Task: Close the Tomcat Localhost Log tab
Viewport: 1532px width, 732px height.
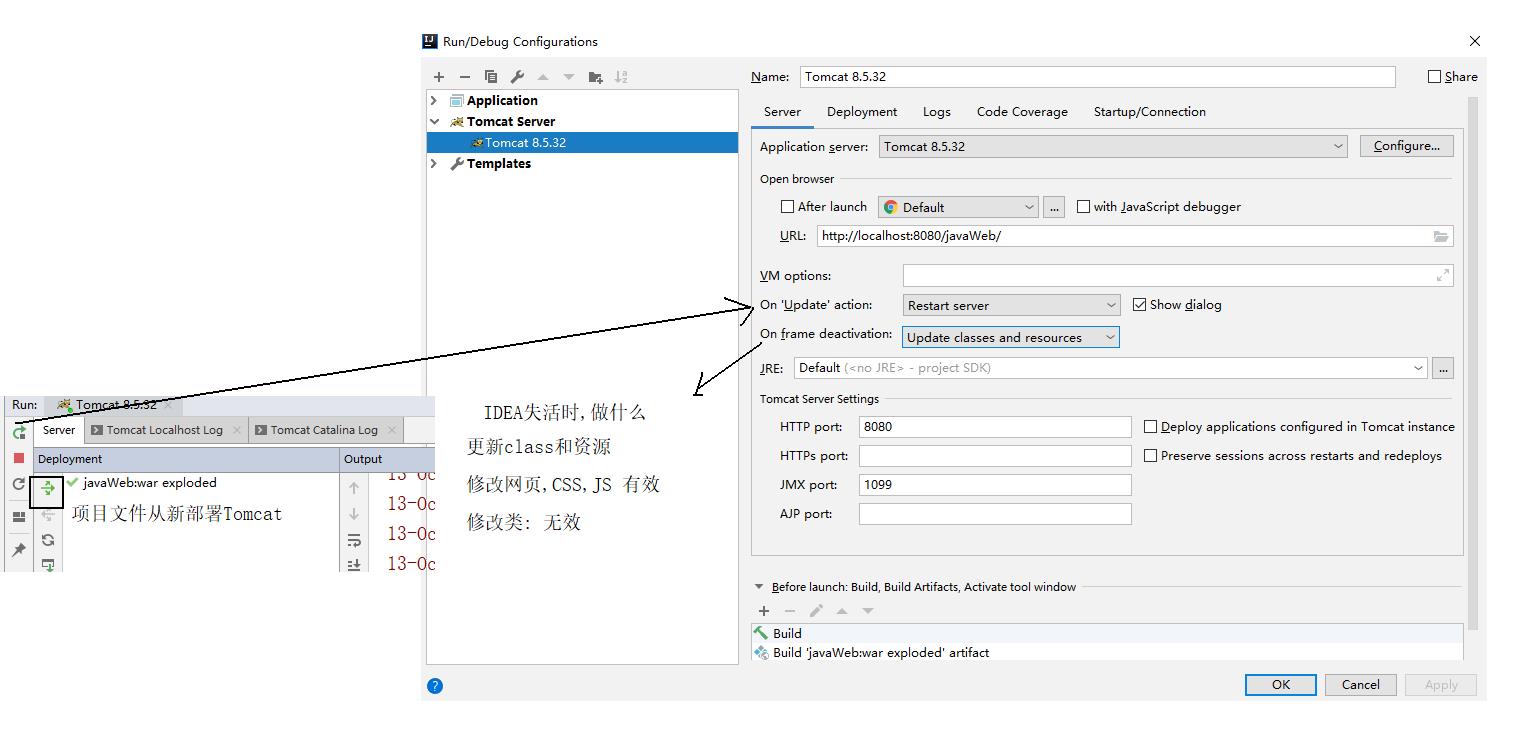Action: click(x=236, y=430)
